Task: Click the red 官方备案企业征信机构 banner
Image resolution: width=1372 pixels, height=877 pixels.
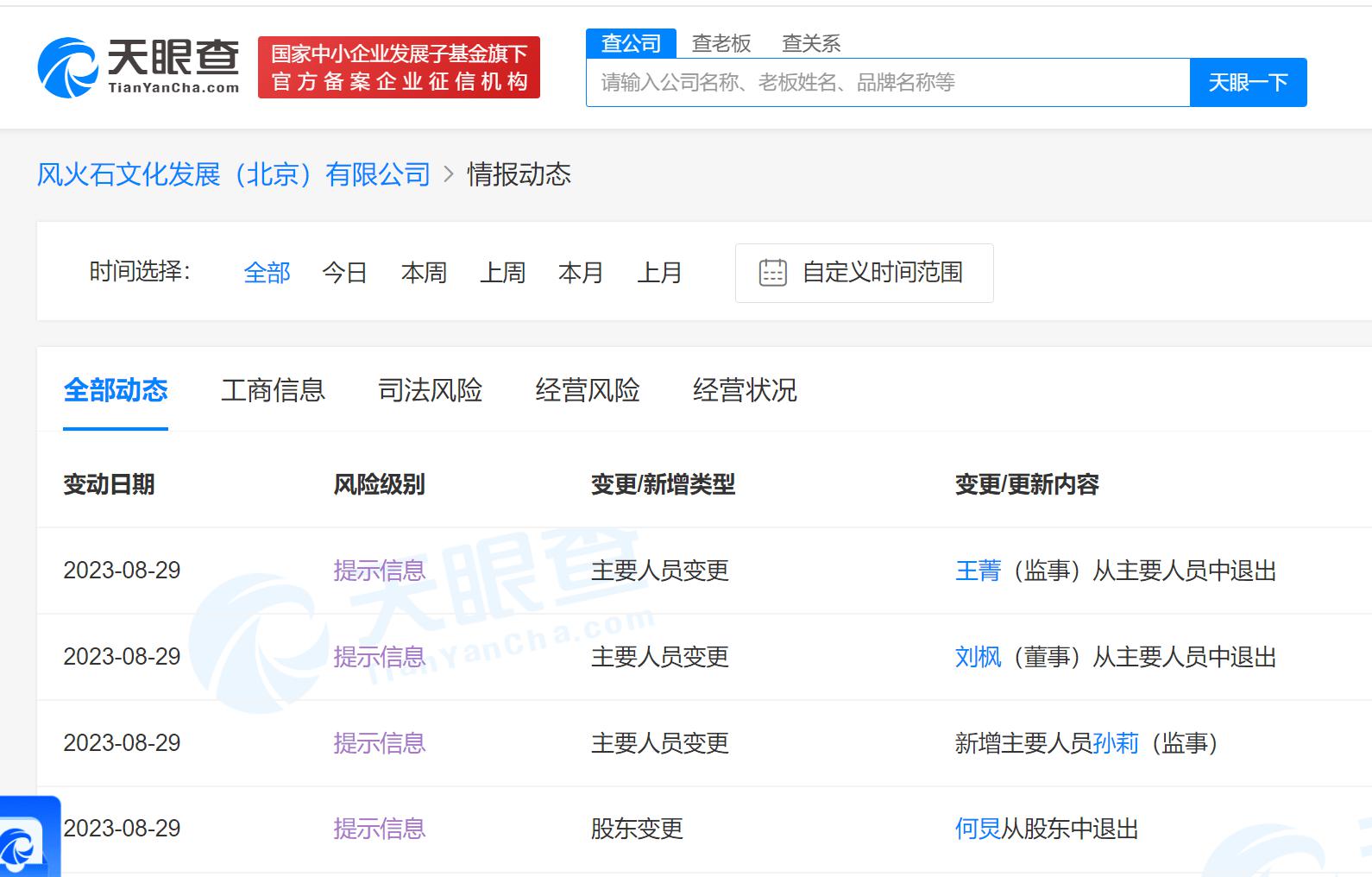Action: coord(399,67)
